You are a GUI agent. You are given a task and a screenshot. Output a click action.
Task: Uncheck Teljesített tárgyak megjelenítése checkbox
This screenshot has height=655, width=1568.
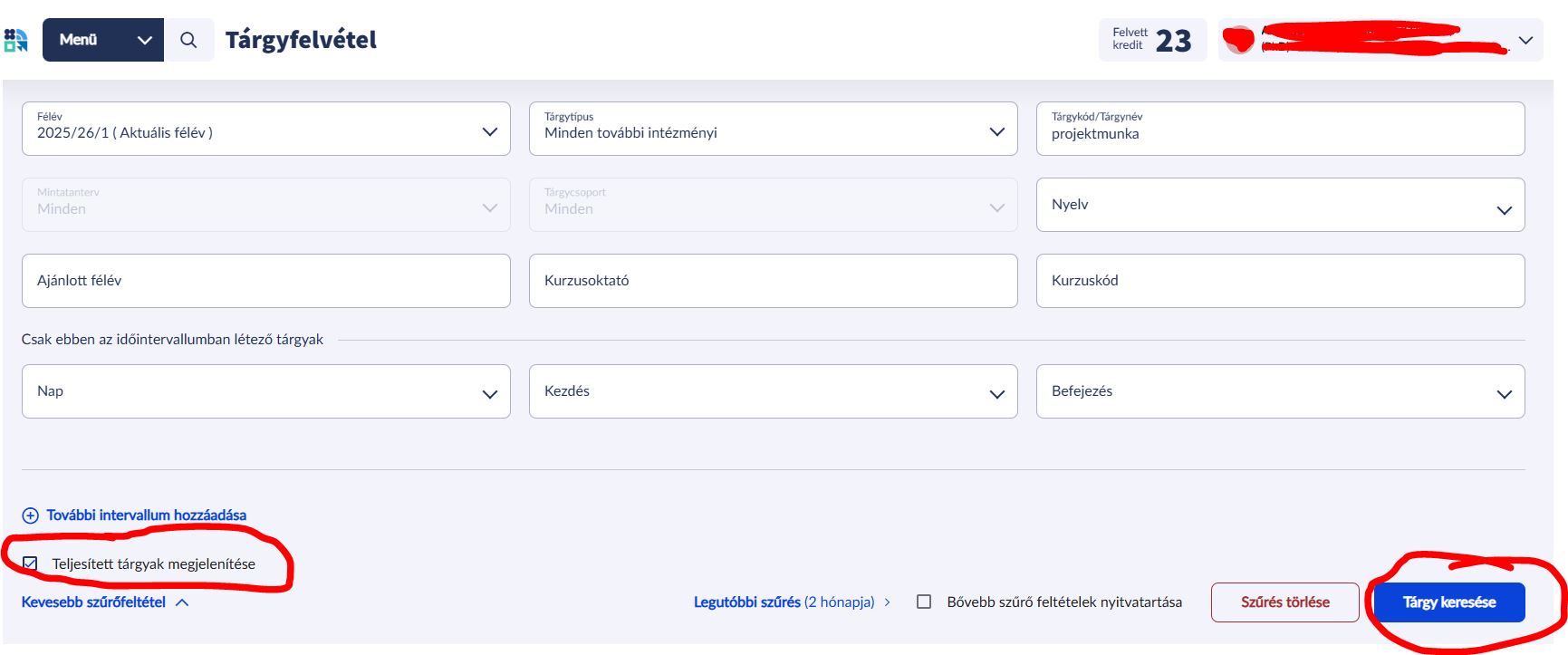pyautogui.click(x=30, y=563)
